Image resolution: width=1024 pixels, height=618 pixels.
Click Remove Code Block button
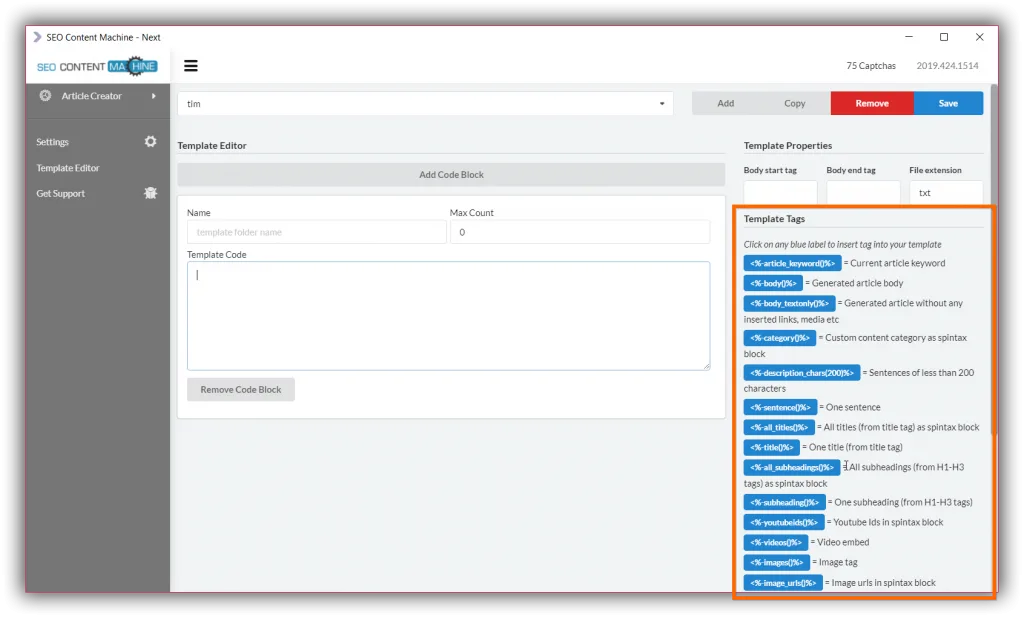241,389
